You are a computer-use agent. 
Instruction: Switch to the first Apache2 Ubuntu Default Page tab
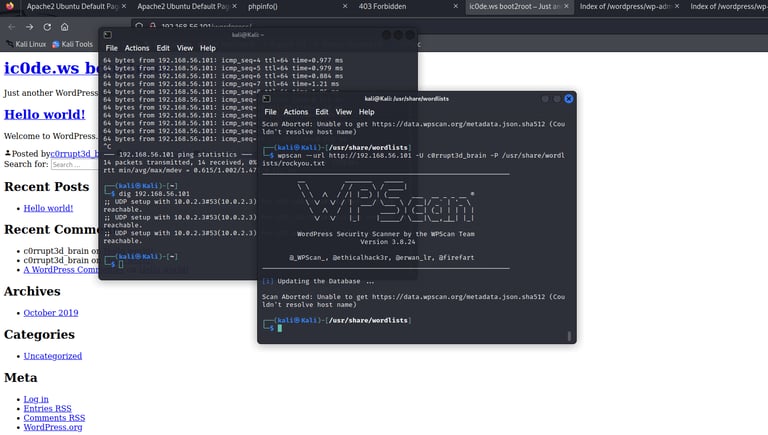(70, 6)
